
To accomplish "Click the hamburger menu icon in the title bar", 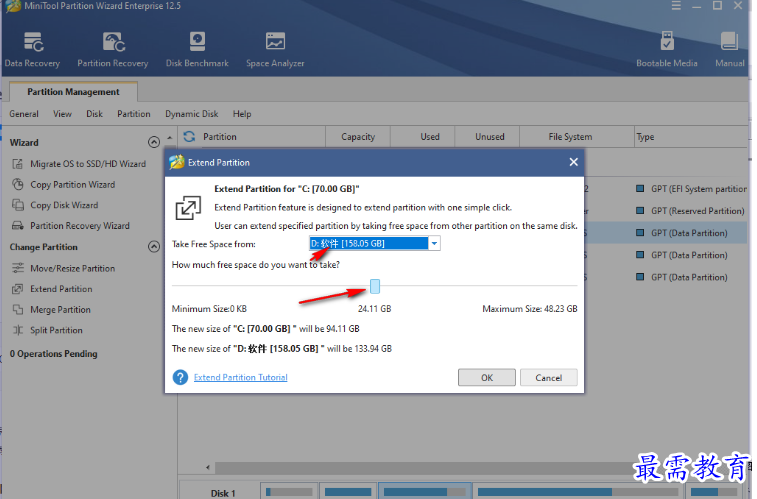I will (x=676, y=6).
